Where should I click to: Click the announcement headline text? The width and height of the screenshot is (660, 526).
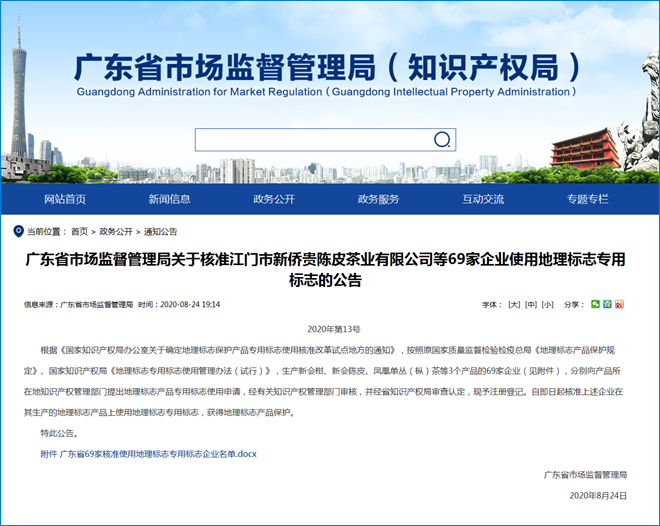(x=325, y=269)
